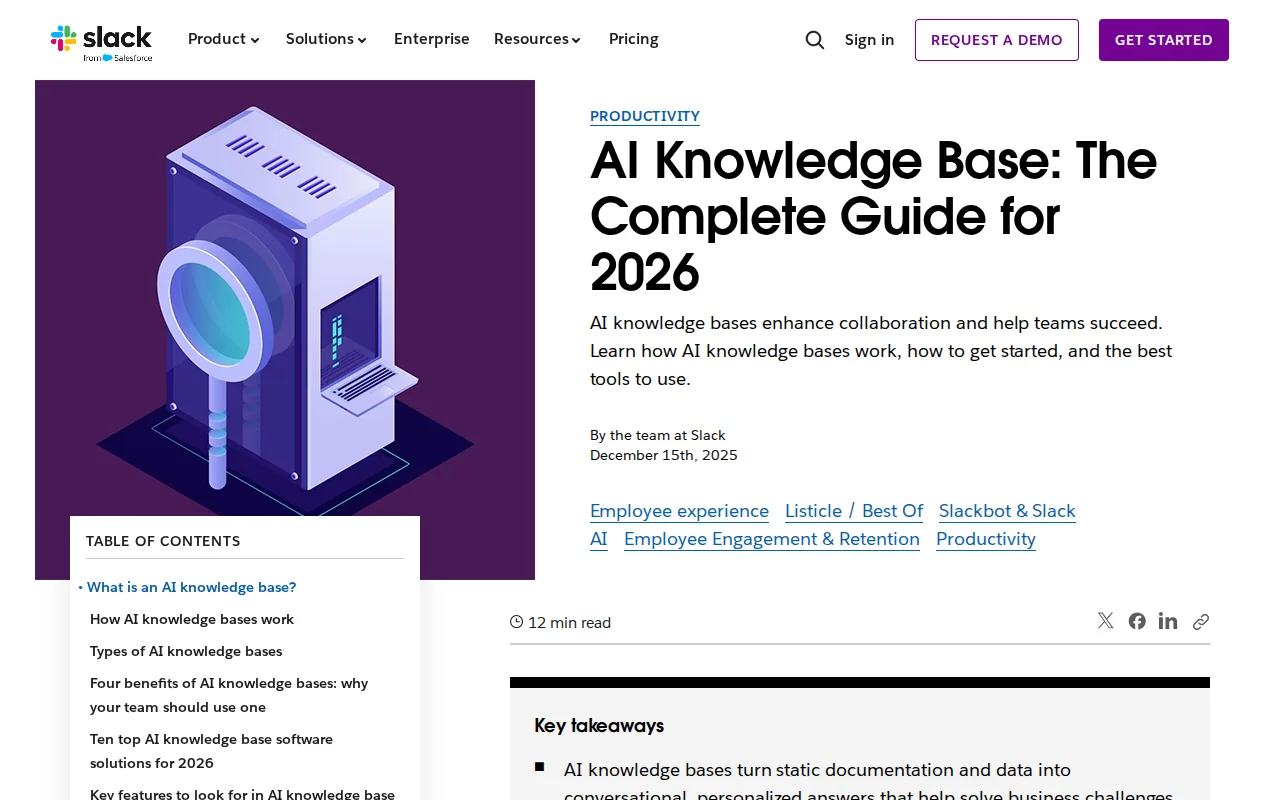
Task: Jump to Ten top AI knowledge base software
Action: tap(211, 751)
